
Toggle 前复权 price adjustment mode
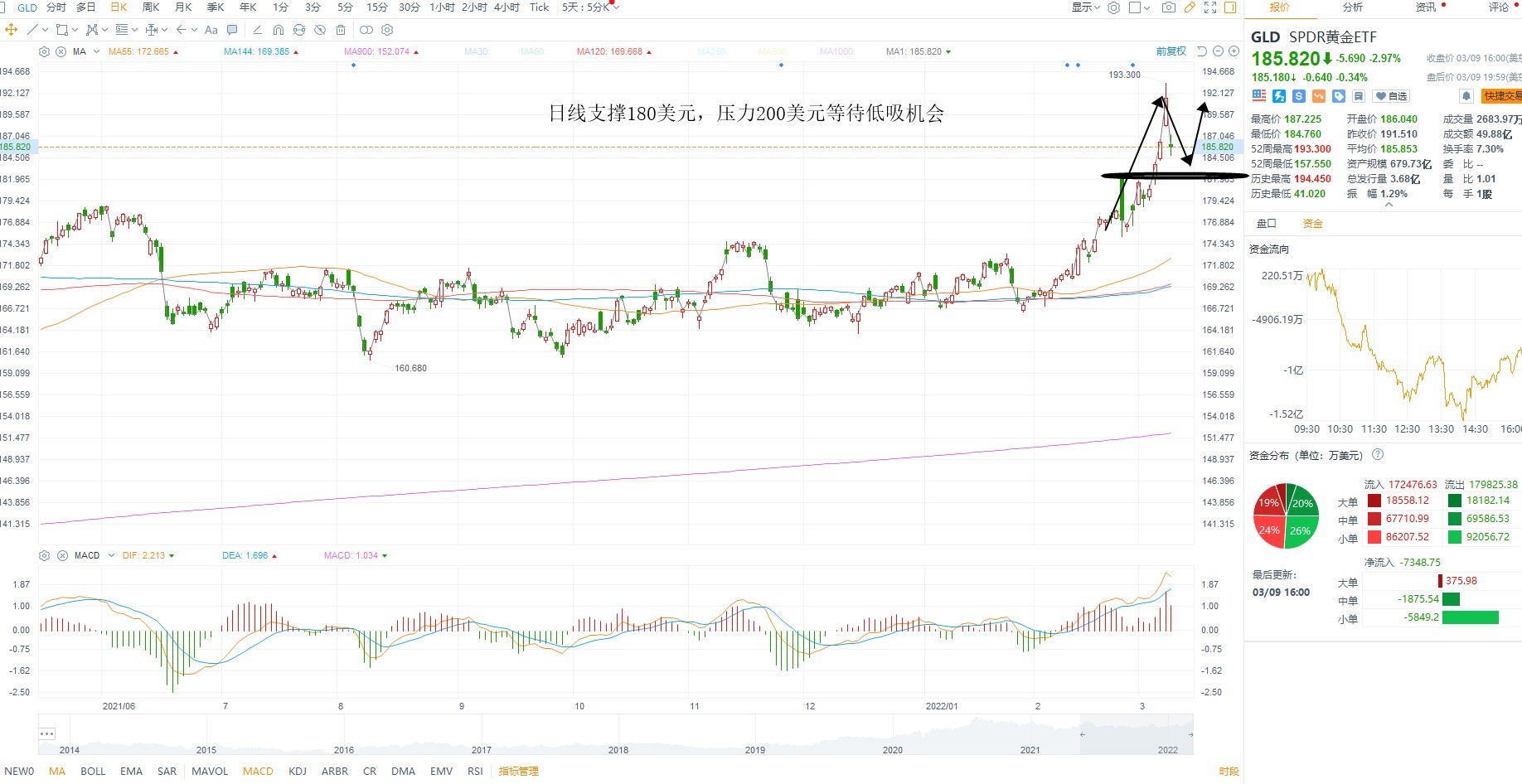click(1171, 51)
